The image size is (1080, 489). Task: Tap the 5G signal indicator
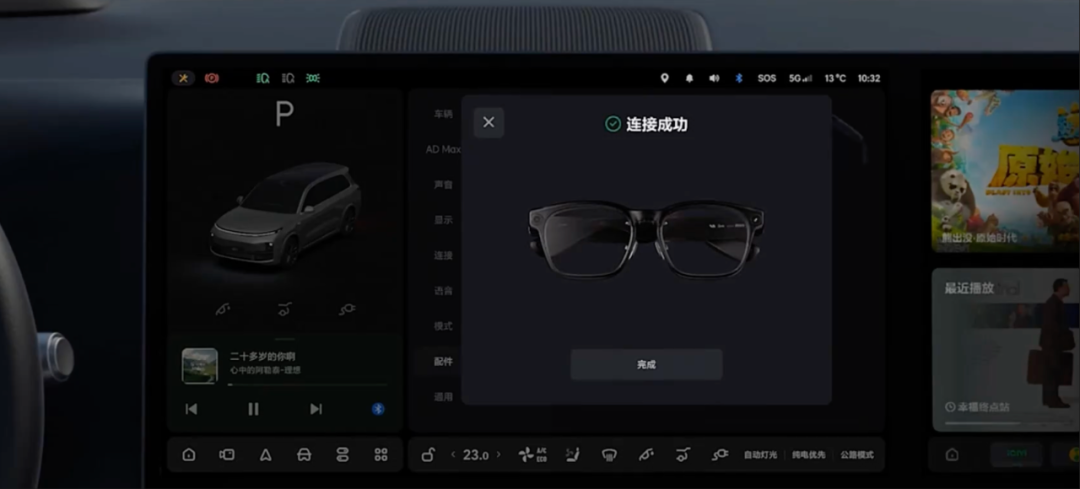pos(800,79)
